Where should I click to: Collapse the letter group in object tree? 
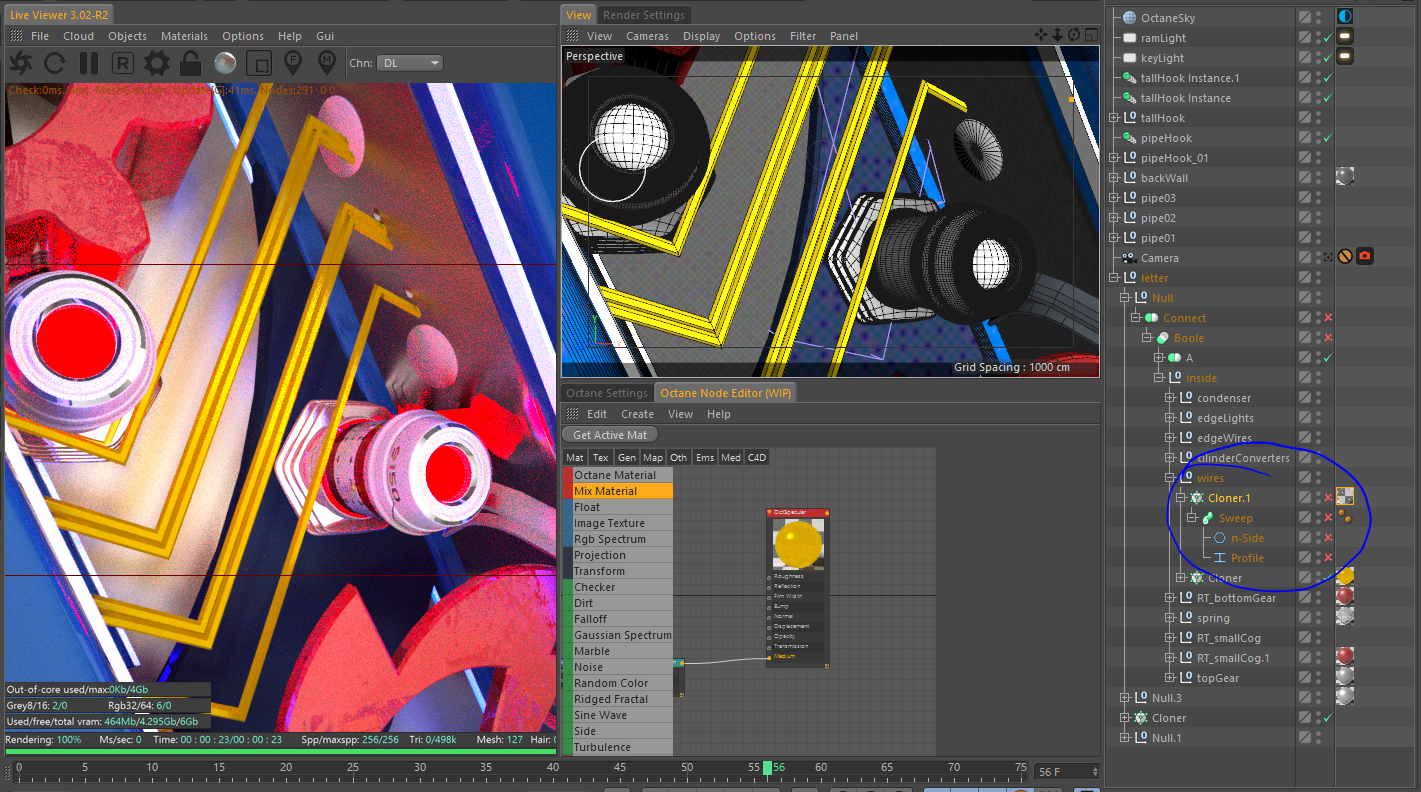[x=1115, y=278]
